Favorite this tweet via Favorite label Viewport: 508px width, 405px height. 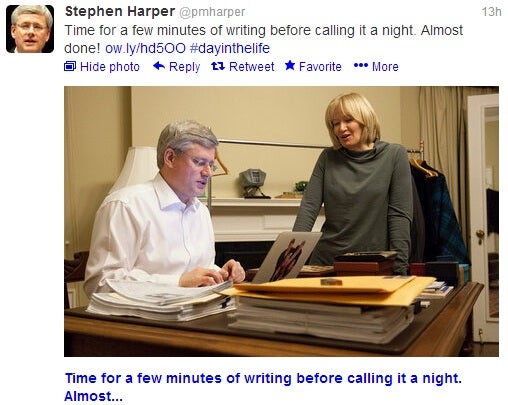320,67
